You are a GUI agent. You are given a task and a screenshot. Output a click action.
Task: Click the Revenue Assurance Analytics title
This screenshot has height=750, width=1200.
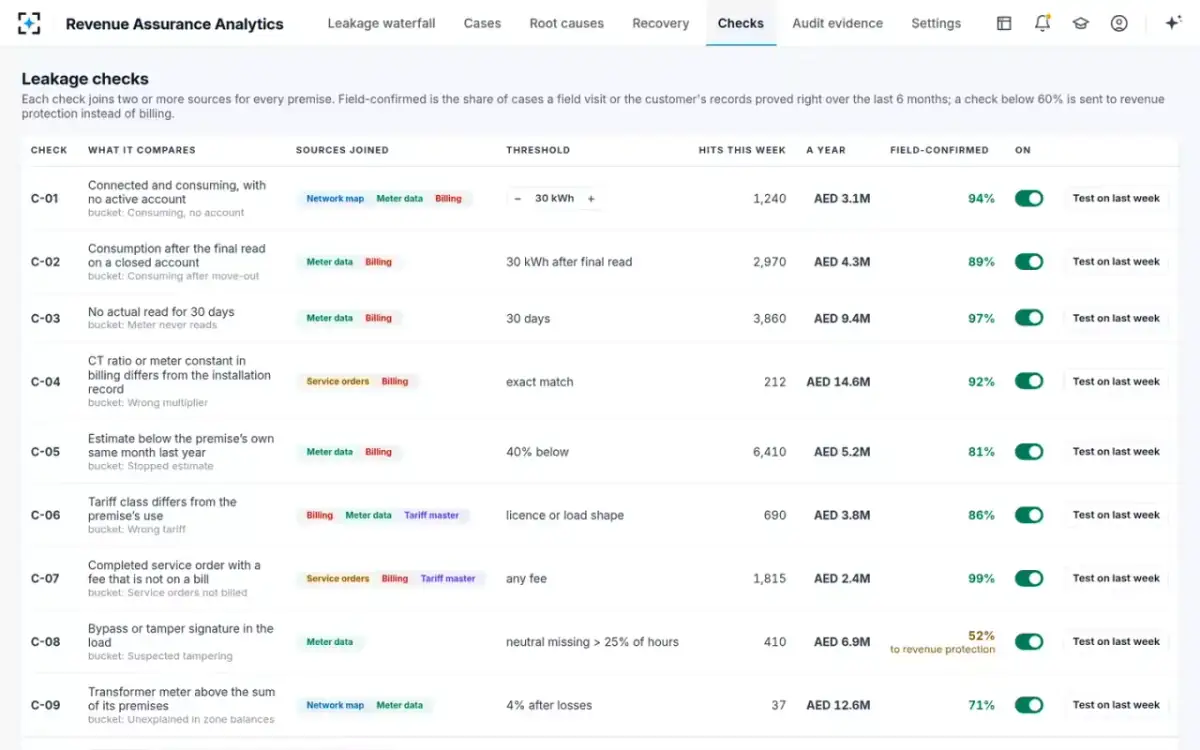[174, 24]
